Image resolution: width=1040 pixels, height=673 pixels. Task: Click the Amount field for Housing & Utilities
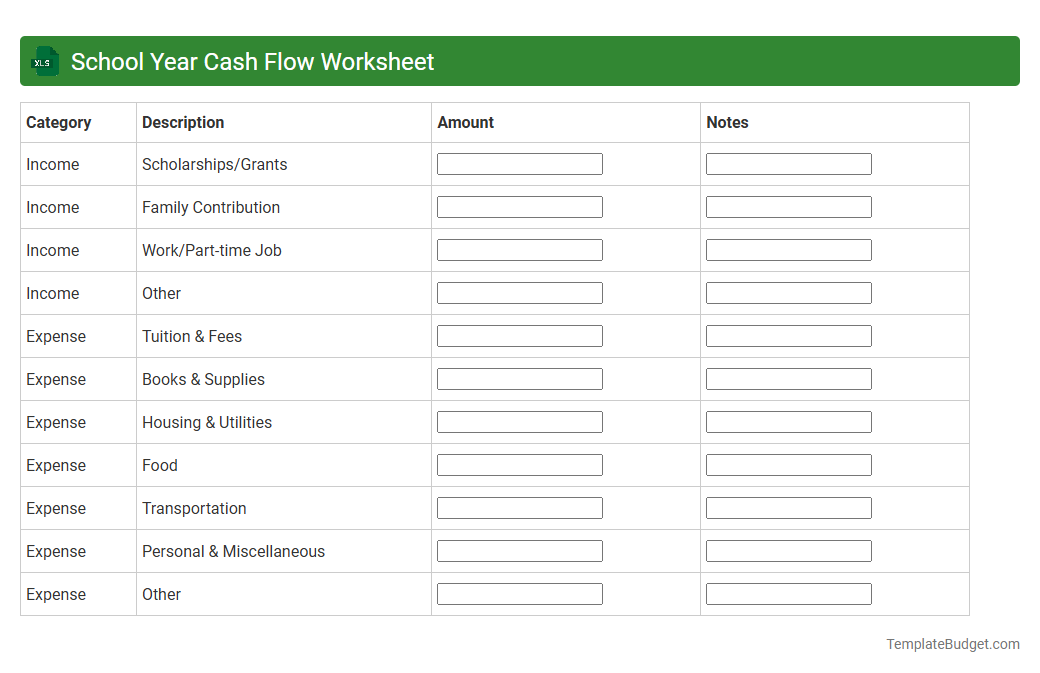[x=519, y=421]
